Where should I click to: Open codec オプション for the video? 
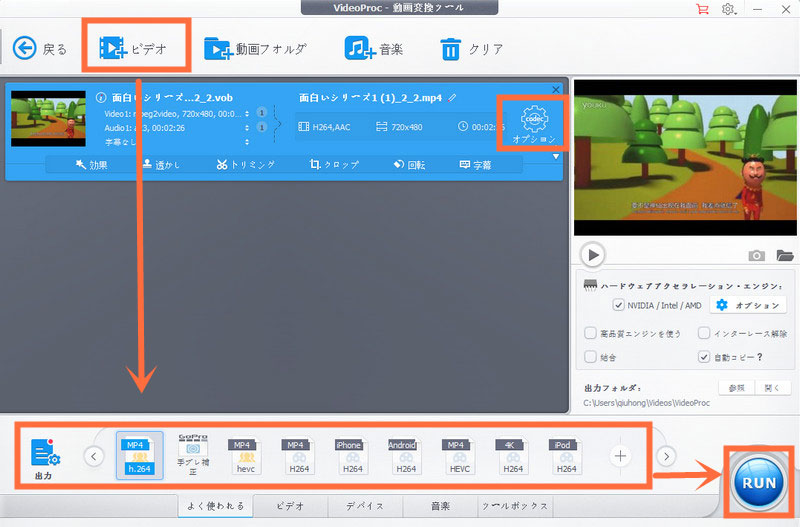click(x=534, y=124)
